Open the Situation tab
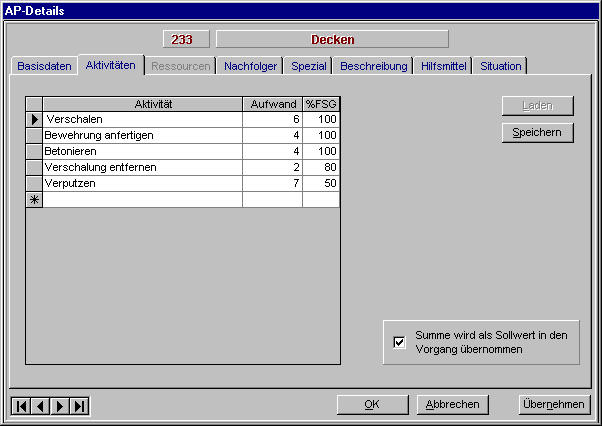 coord(500,66)
